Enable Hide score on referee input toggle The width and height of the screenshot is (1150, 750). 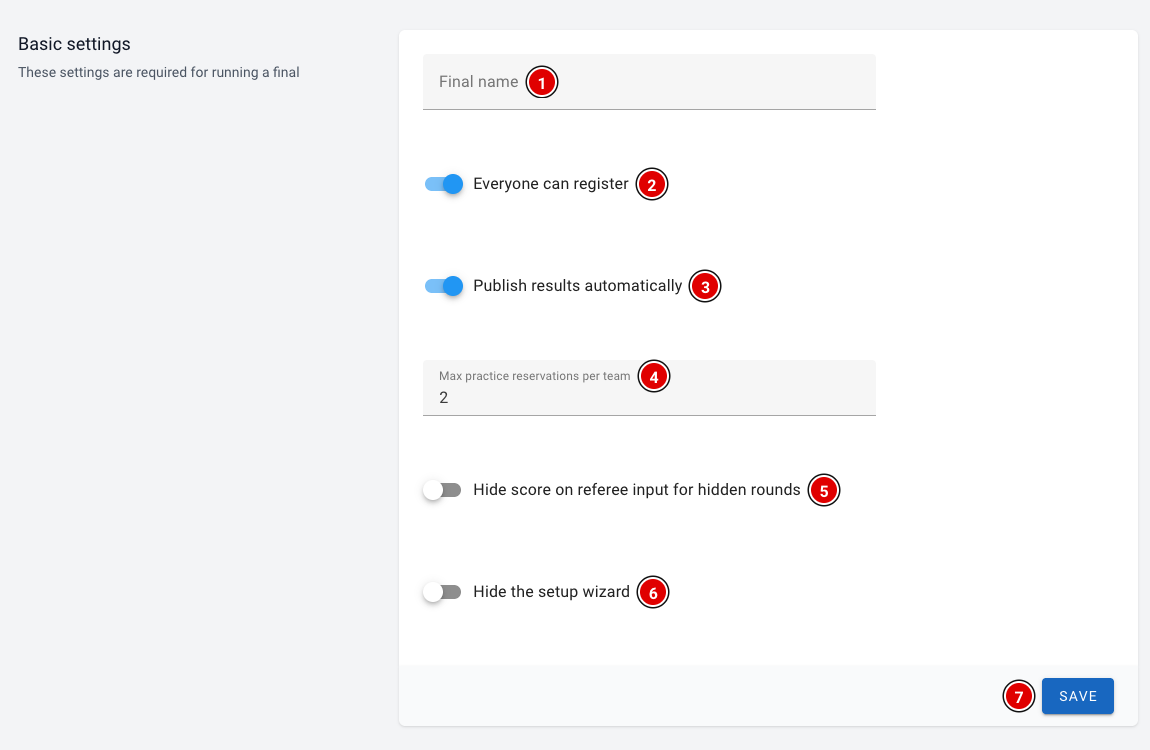pos(442,490)
